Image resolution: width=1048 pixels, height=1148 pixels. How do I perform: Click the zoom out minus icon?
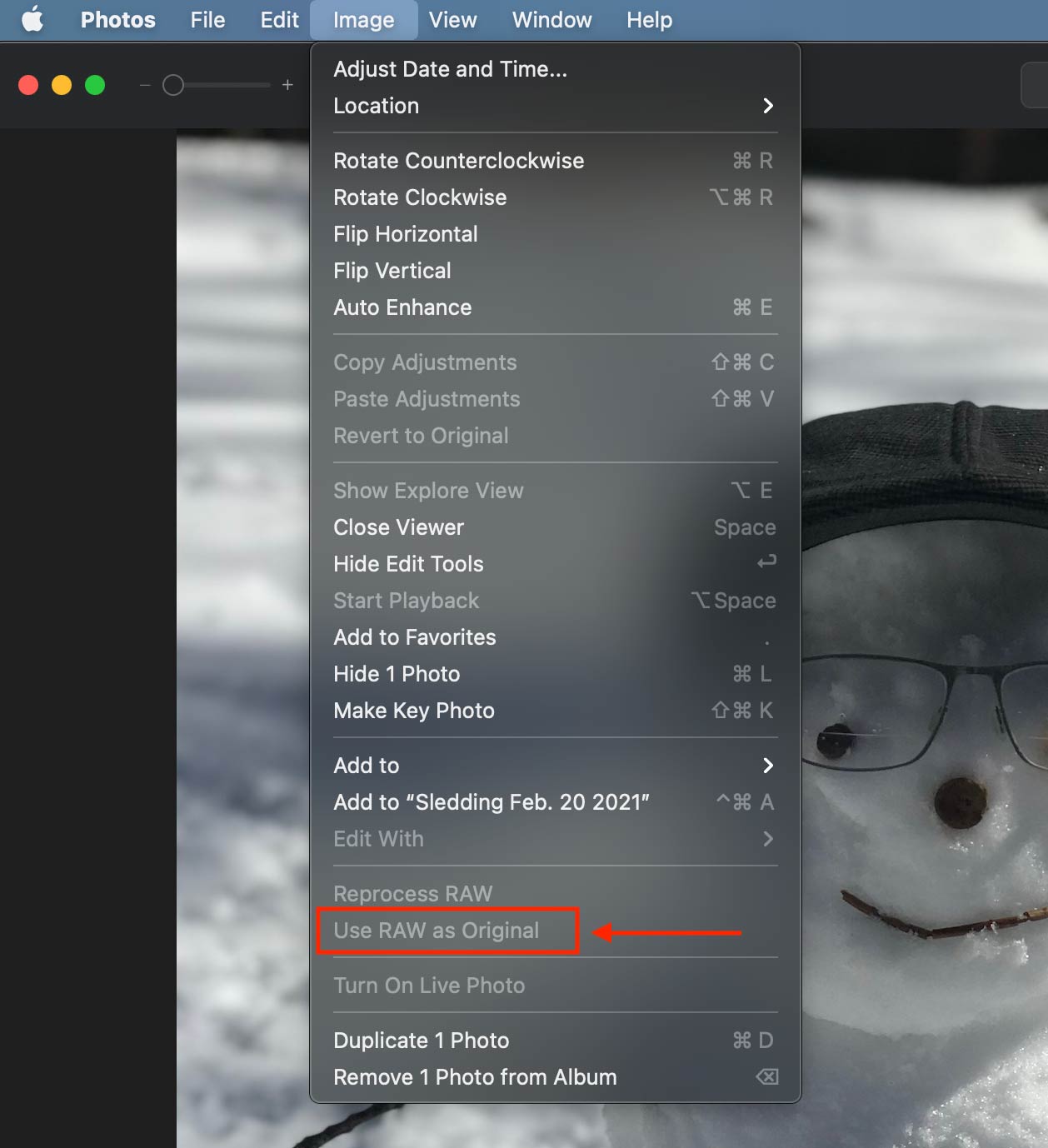pos(145,85)
